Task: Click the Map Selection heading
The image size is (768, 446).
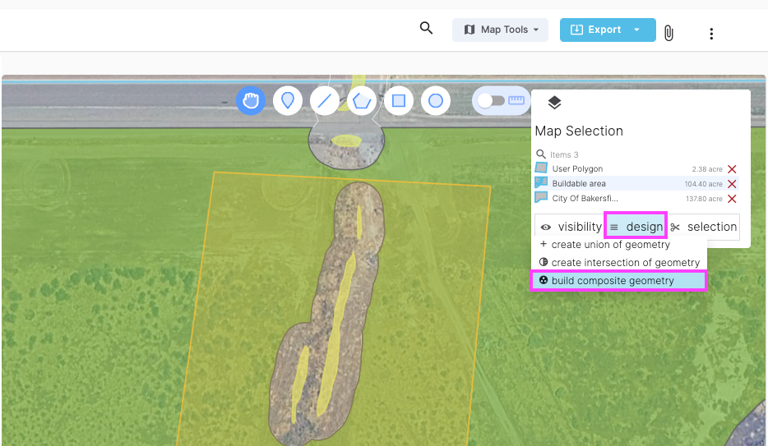Action: [579, 131]
